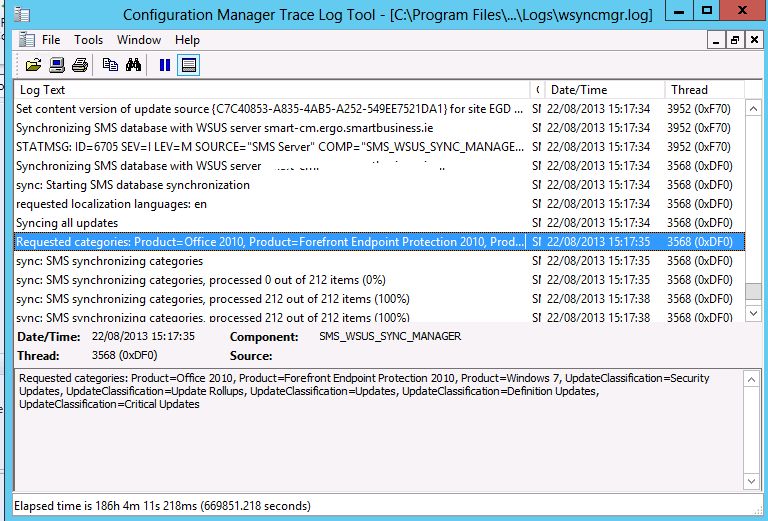768x521 pixels.
Task: Select 'sync: SMS synchronizing categories' row
Action: point(380,261)
